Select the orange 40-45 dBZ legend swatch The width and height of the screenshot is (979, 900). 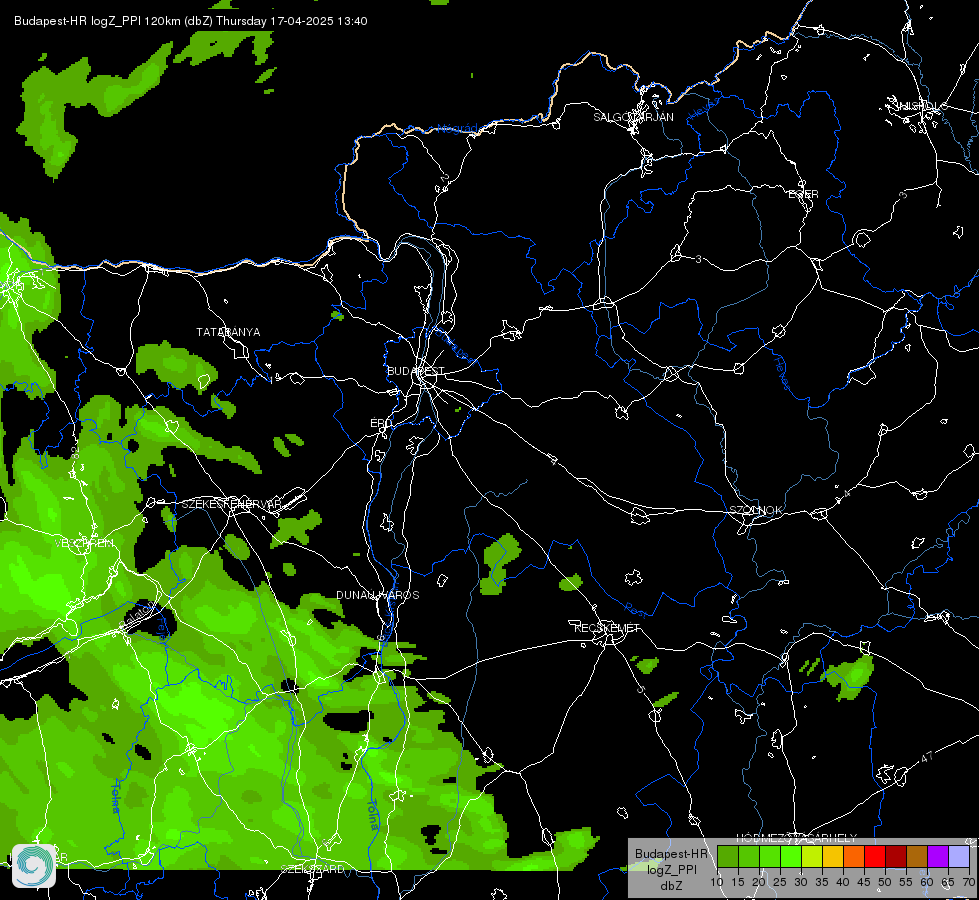point(854,857)
